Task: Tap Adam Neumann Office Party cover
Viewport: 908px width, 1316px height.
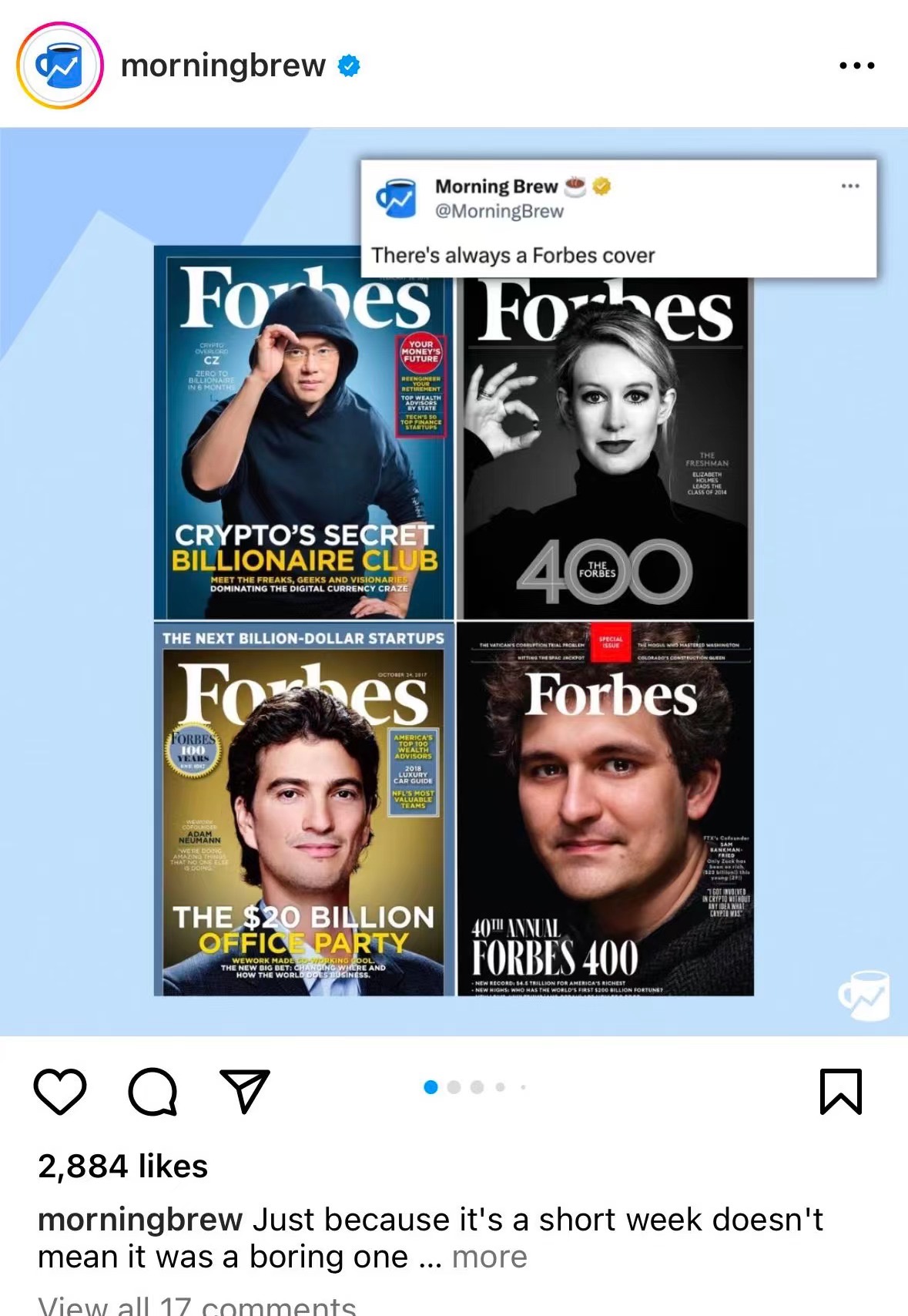Action: (x=303, y=809)
